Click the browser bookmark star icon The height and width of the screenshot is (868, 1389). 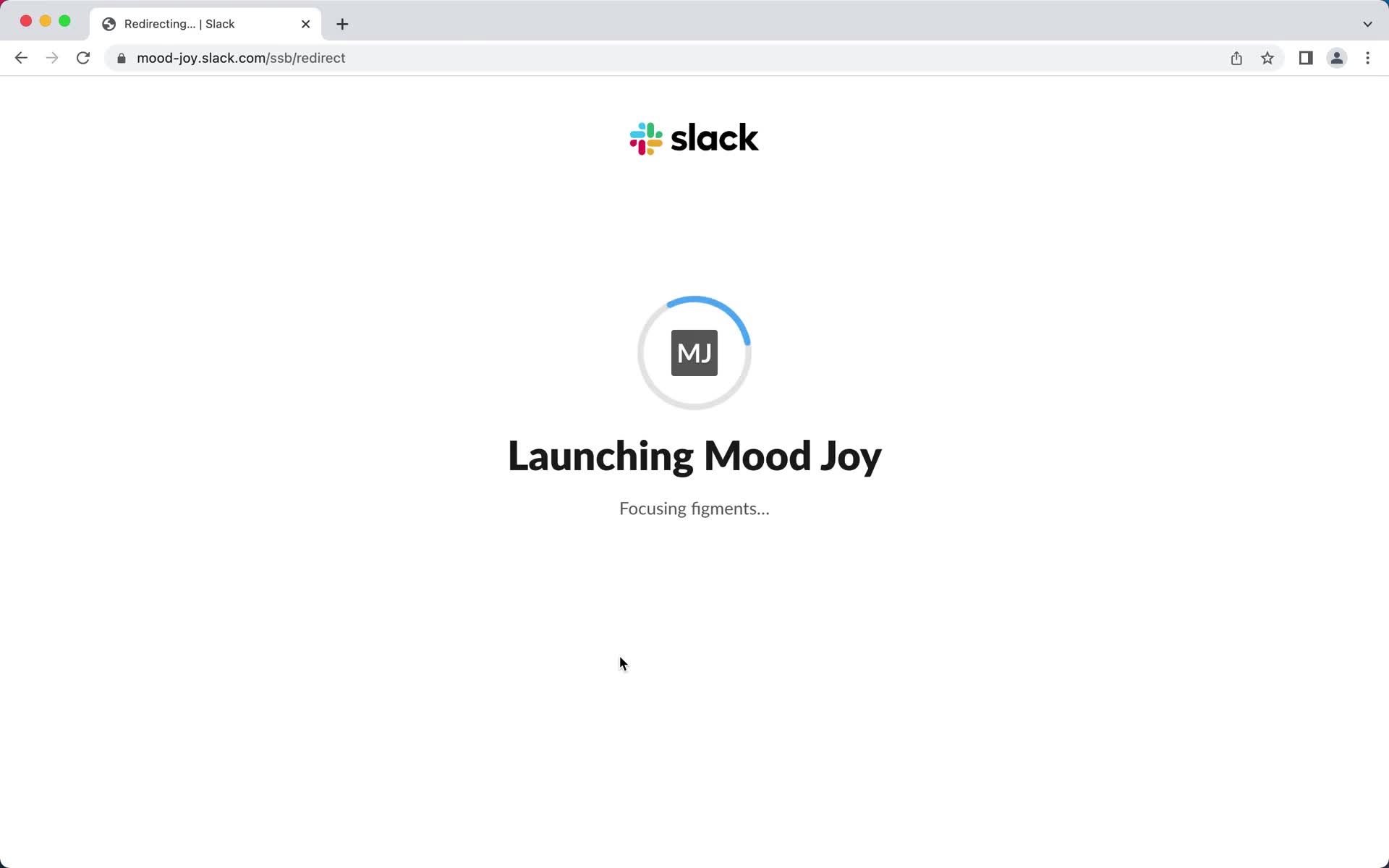pyautogui.click(x=1268, y=57)
